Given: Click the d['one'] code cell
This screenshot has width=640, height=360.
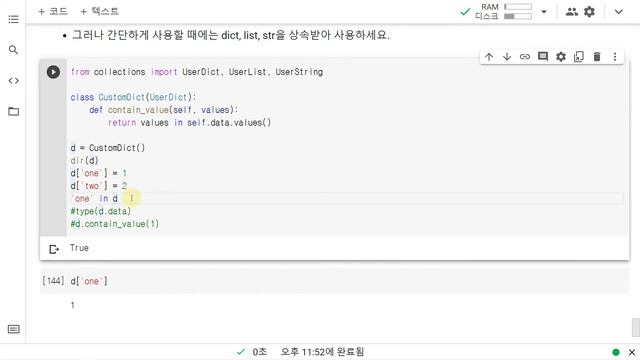Looking at the screenshot, I should point(334,281).
